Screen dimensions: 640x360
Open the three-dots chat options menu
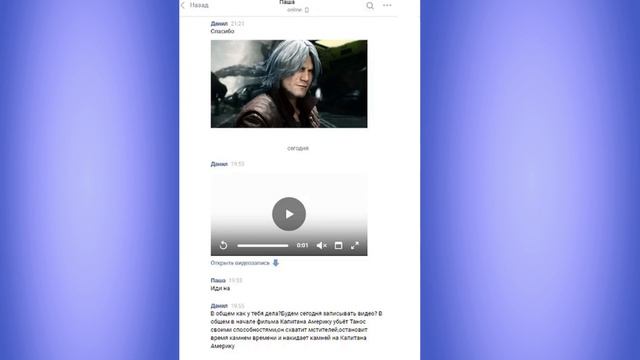click(387, 5)
